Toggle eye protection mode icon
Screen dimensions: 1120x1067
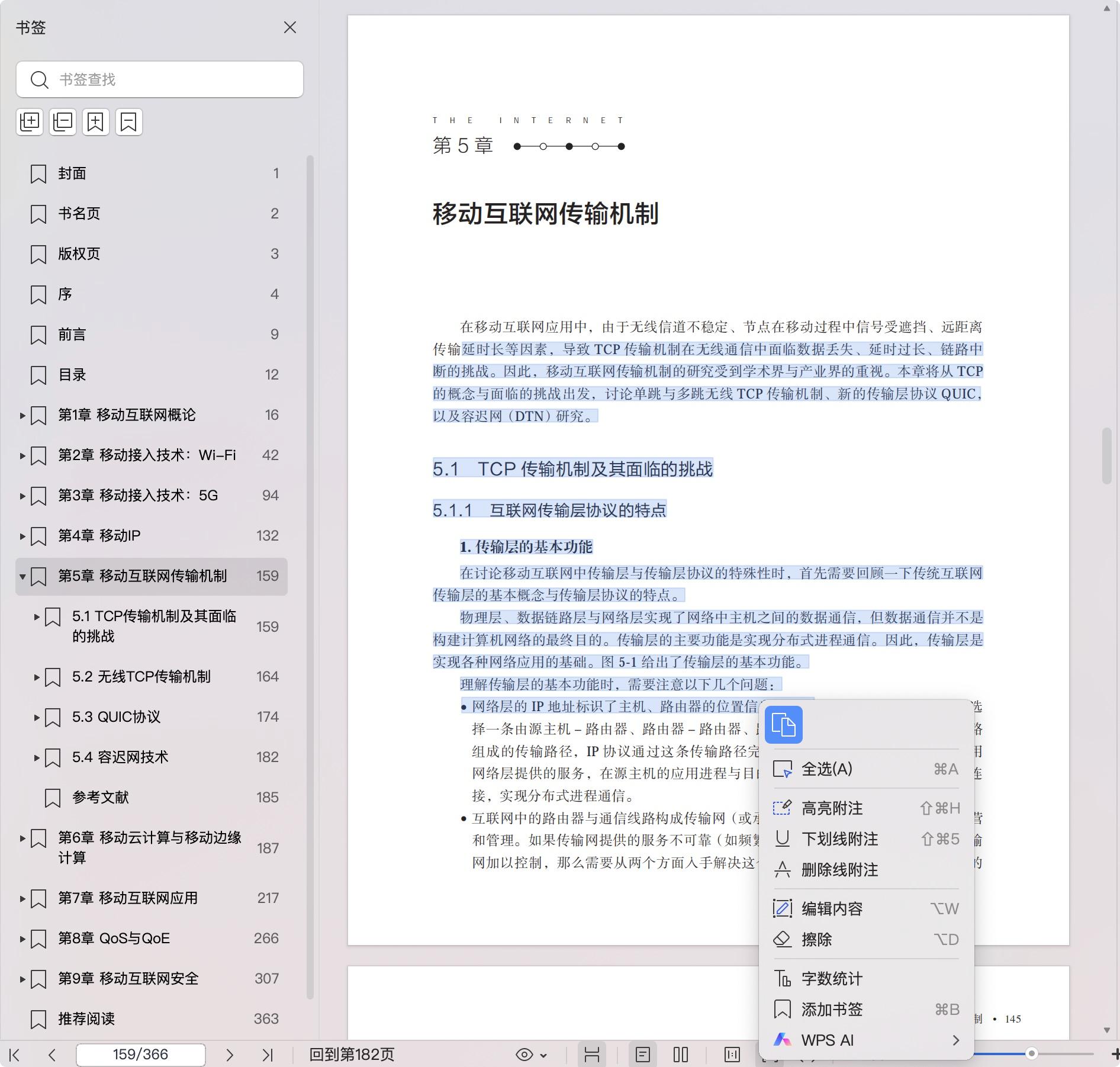(524, 1055)
